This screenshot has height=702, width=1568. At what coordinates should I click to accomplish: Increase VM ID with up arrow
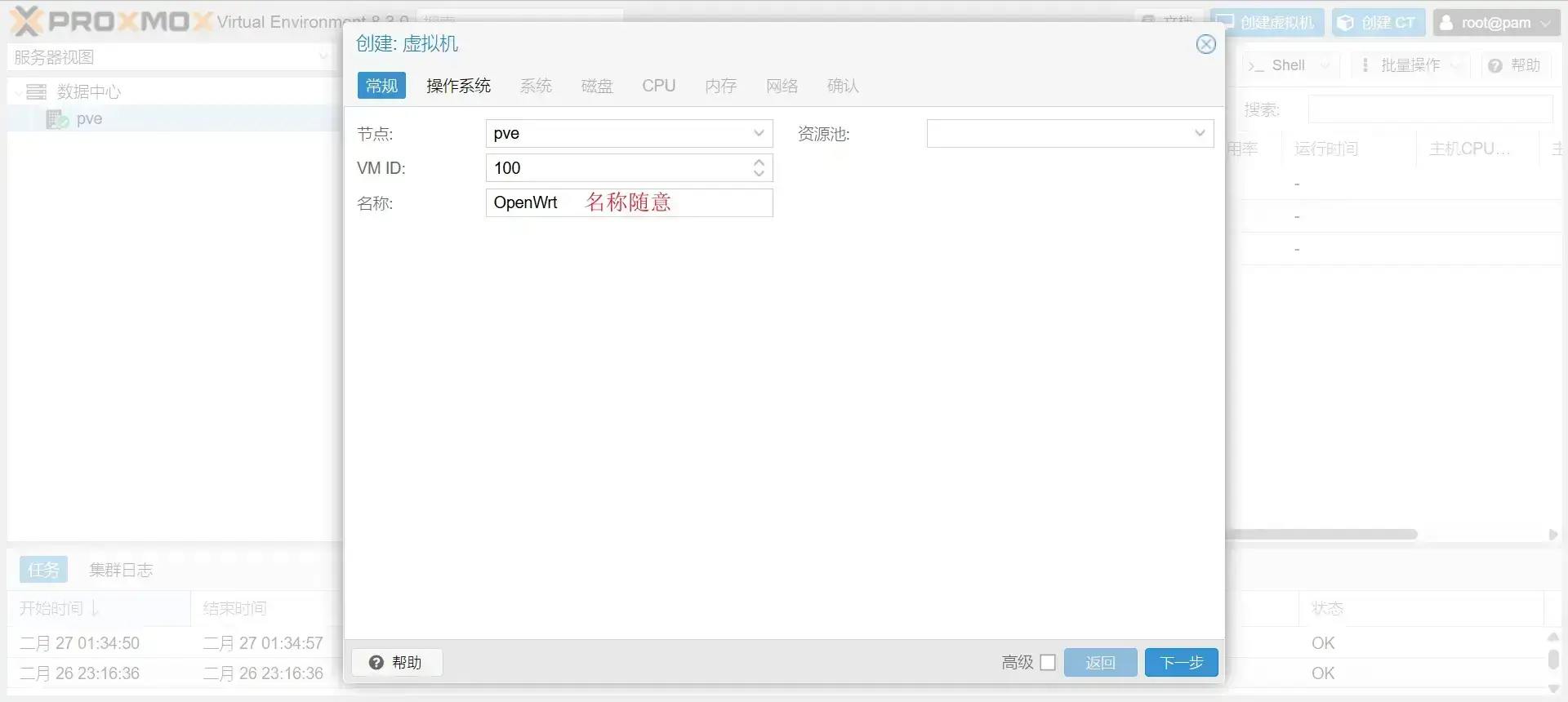point(759,162)
